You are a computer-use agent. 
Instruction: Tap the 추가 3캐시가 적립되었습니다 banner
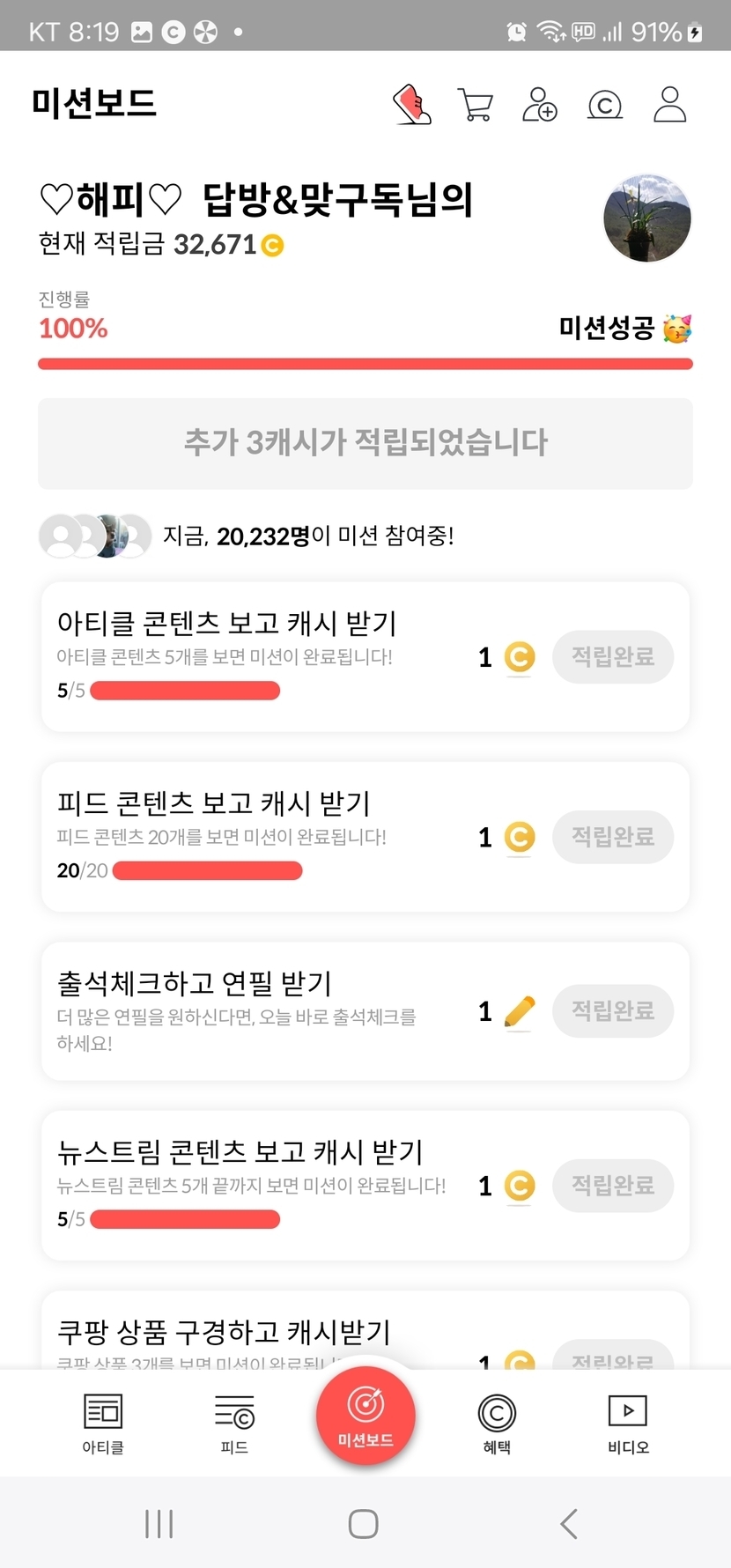(365, 443)
